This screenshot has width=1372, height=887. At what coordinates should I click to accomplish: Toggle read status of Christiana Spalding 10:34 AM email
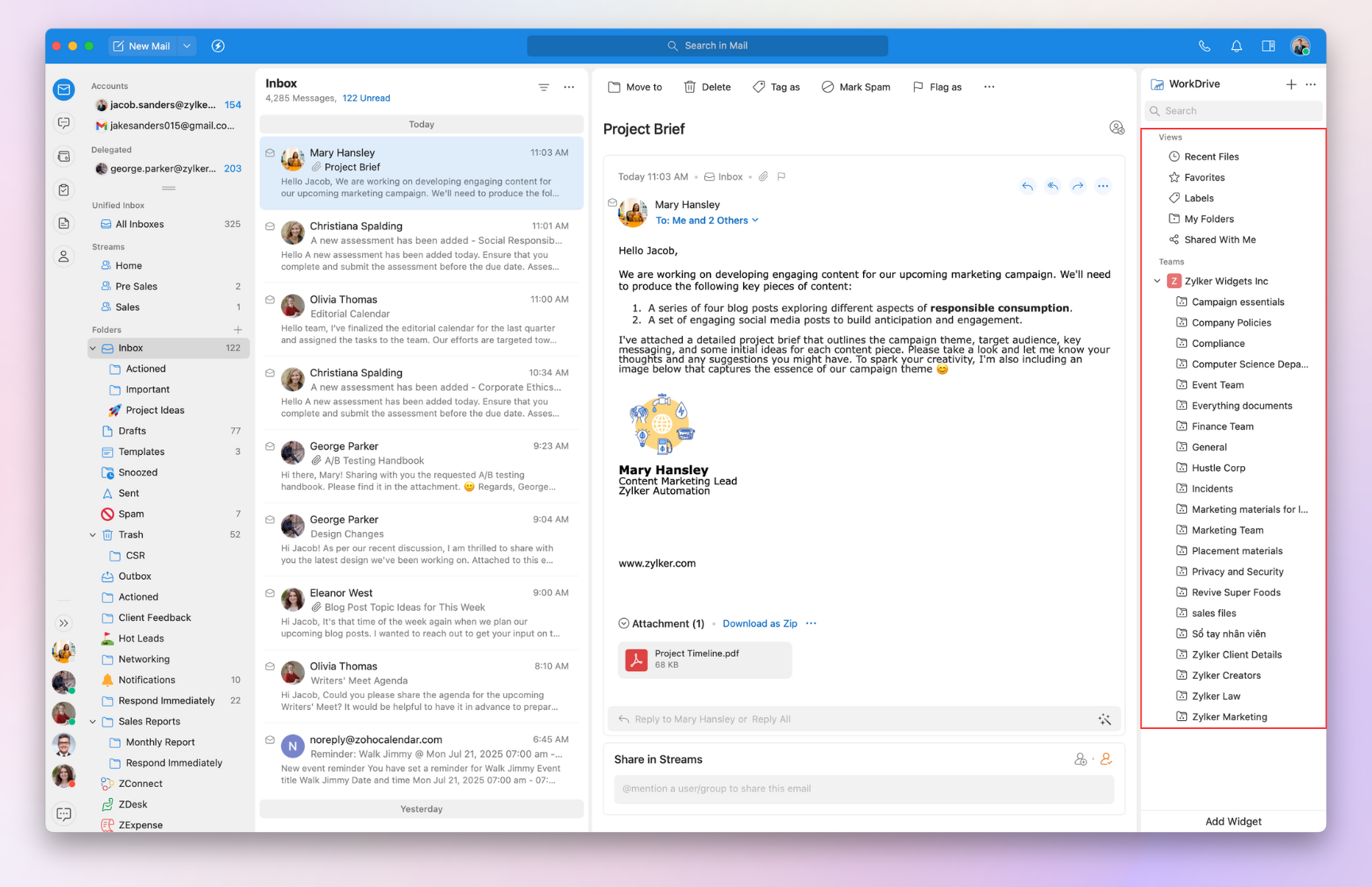[270, 372]
